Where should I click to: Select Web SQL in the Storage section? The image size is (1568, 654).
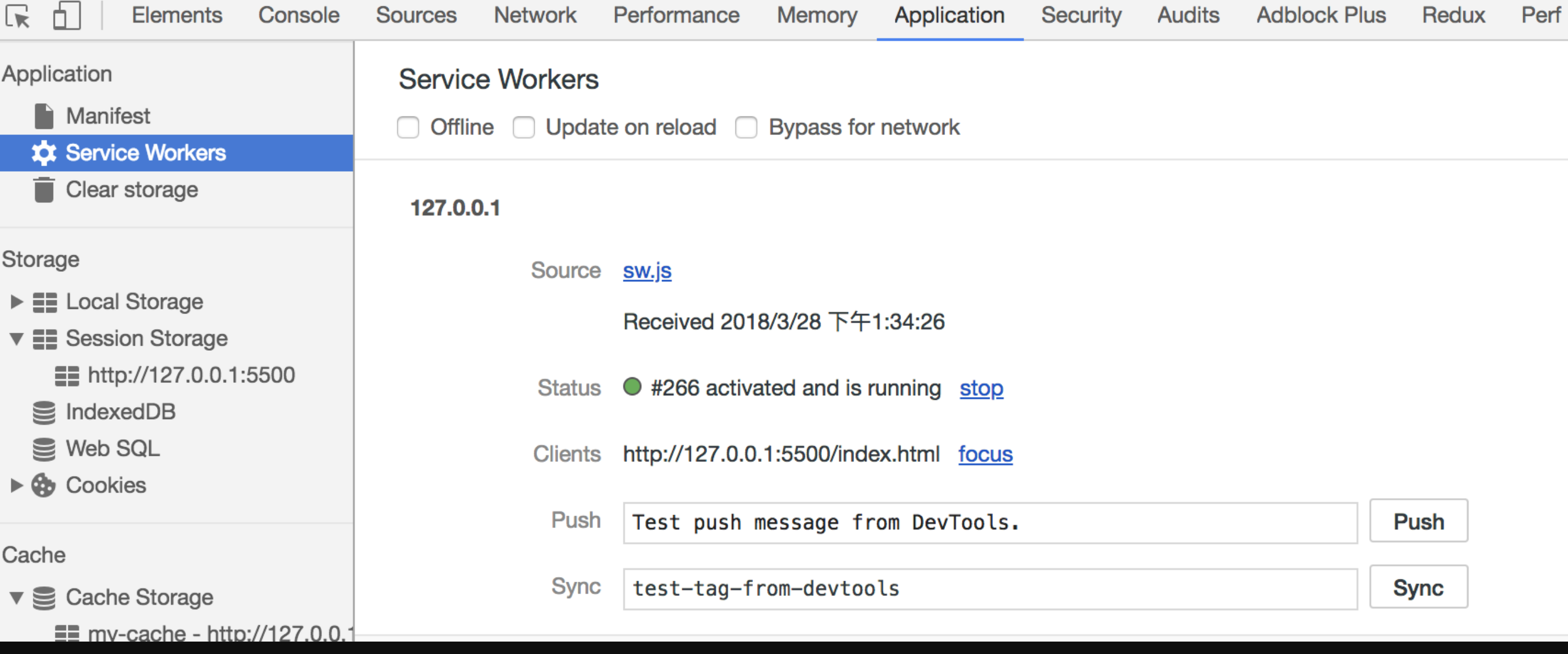click(112, 449)
